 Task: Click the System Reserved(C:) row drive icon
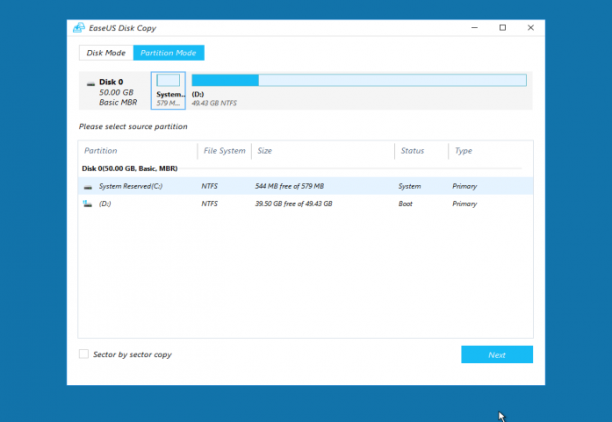[88, 187]
